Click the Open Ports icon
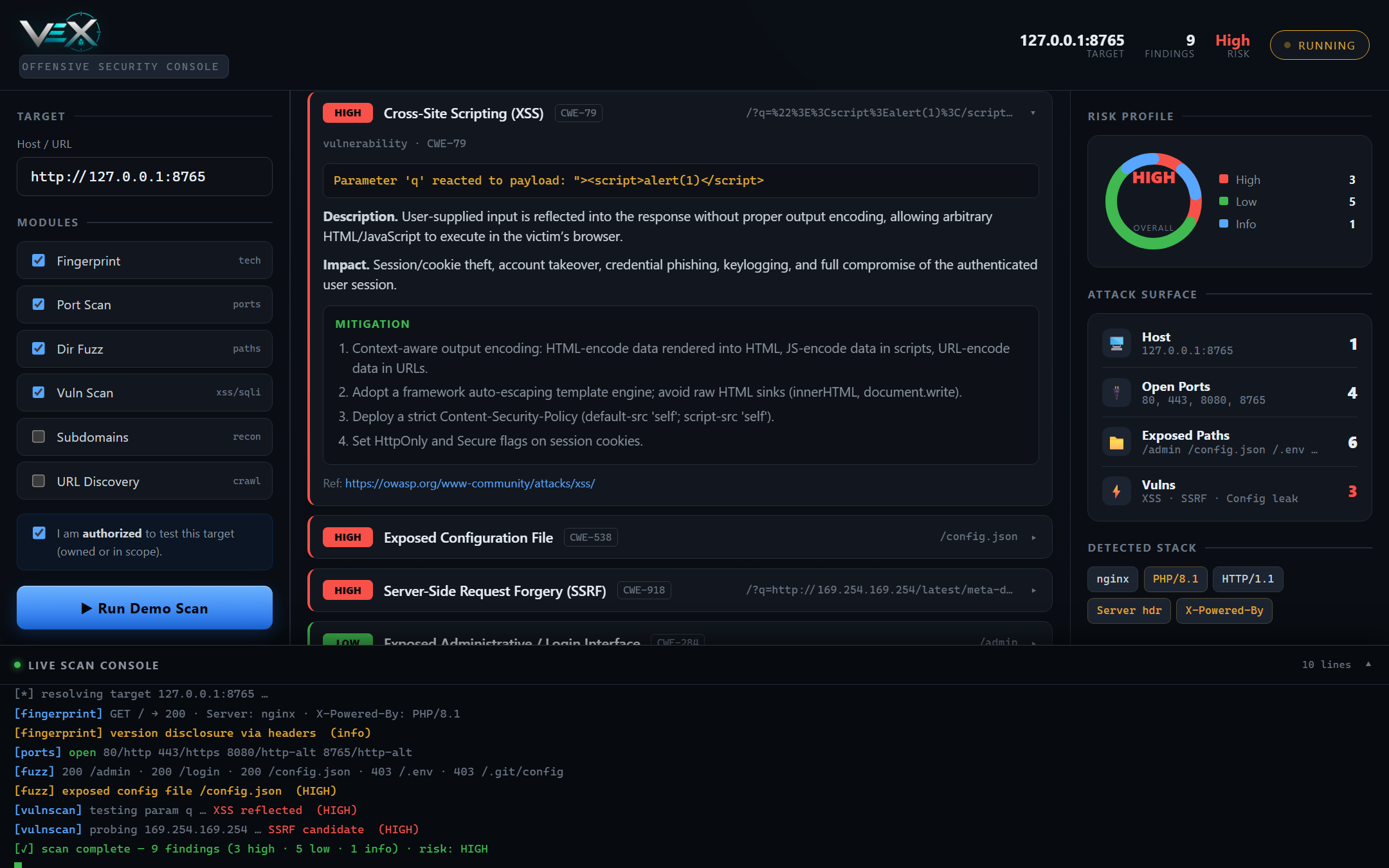This screenshot has width=1389, height=868. [1116, 393]
